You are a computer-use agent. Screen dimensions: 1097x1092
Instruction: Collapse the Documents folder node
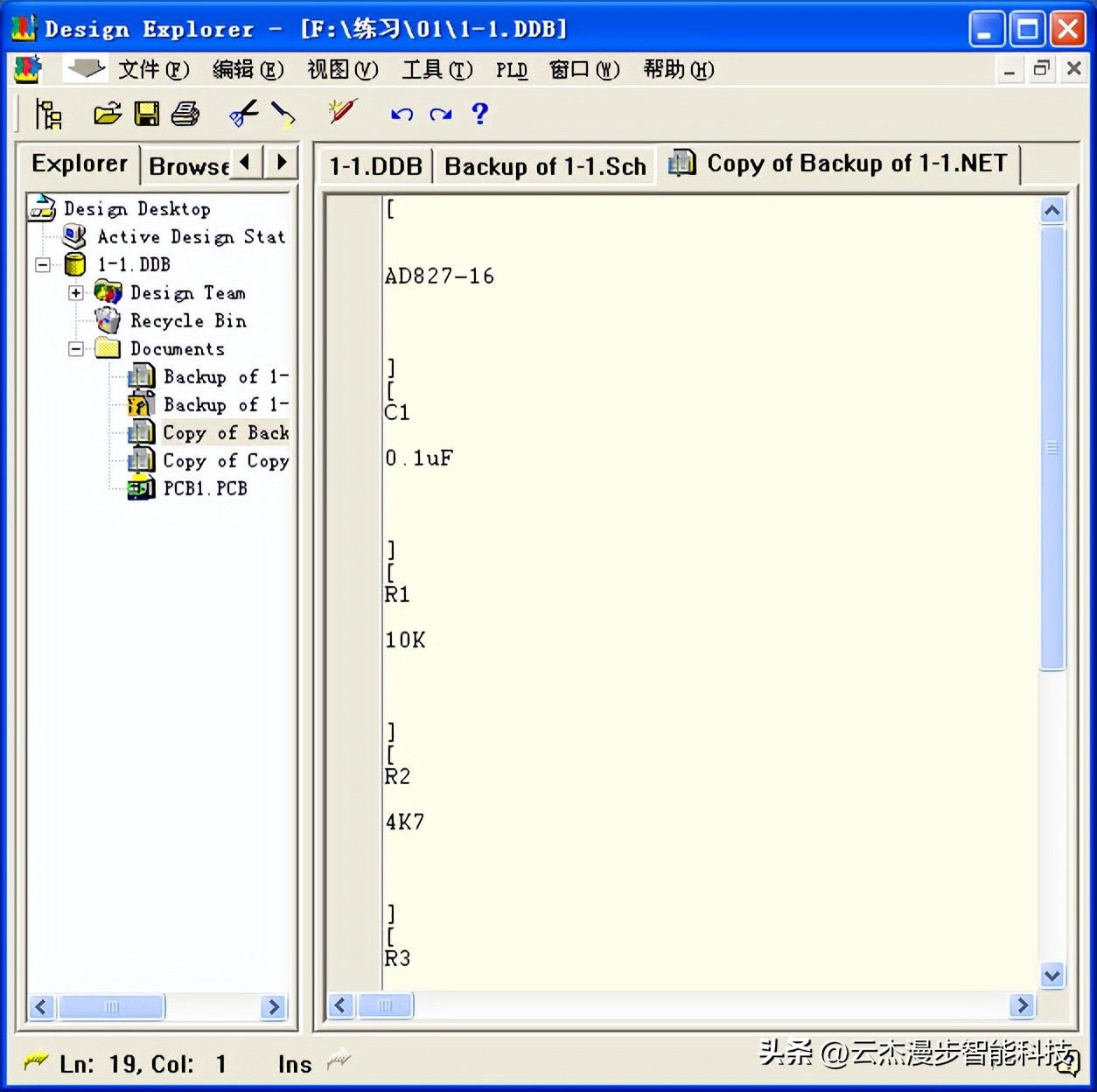[x=74, y=348]
